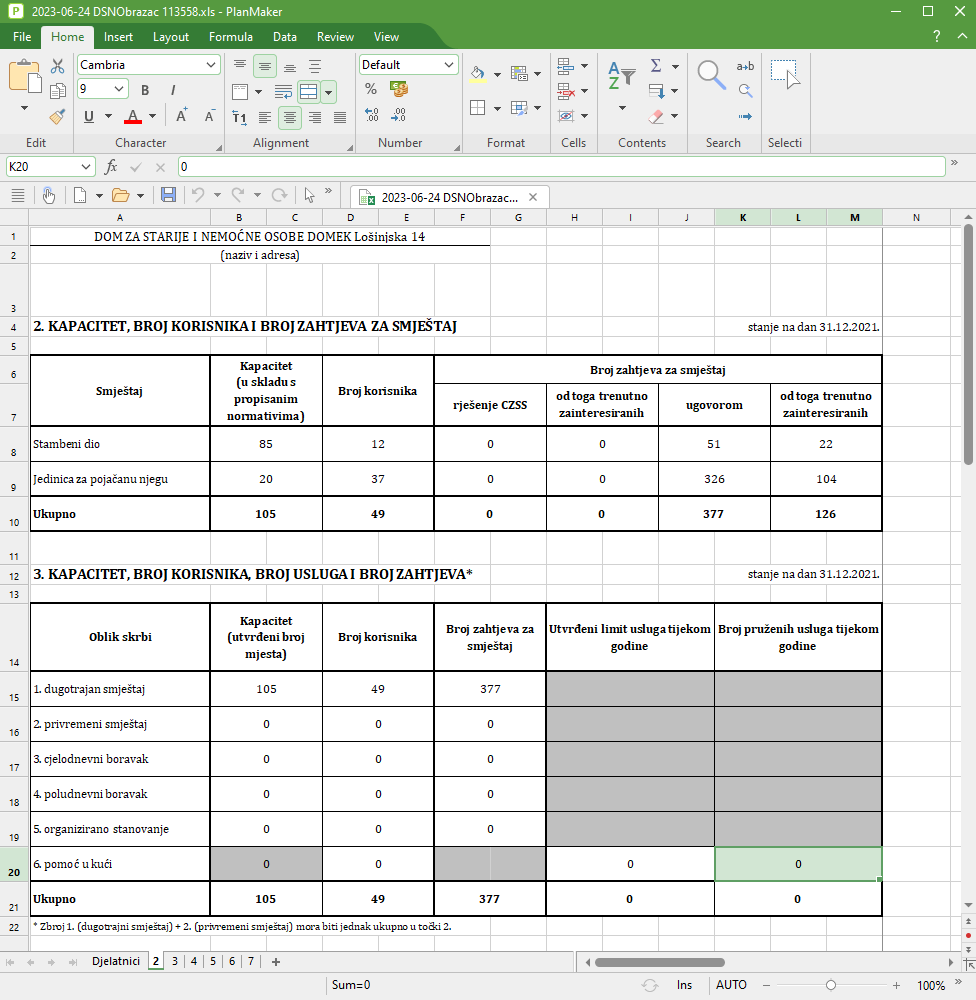Open the Default number format dropdown
This screenshot has width=976, height=1000.
coord(449,65)
